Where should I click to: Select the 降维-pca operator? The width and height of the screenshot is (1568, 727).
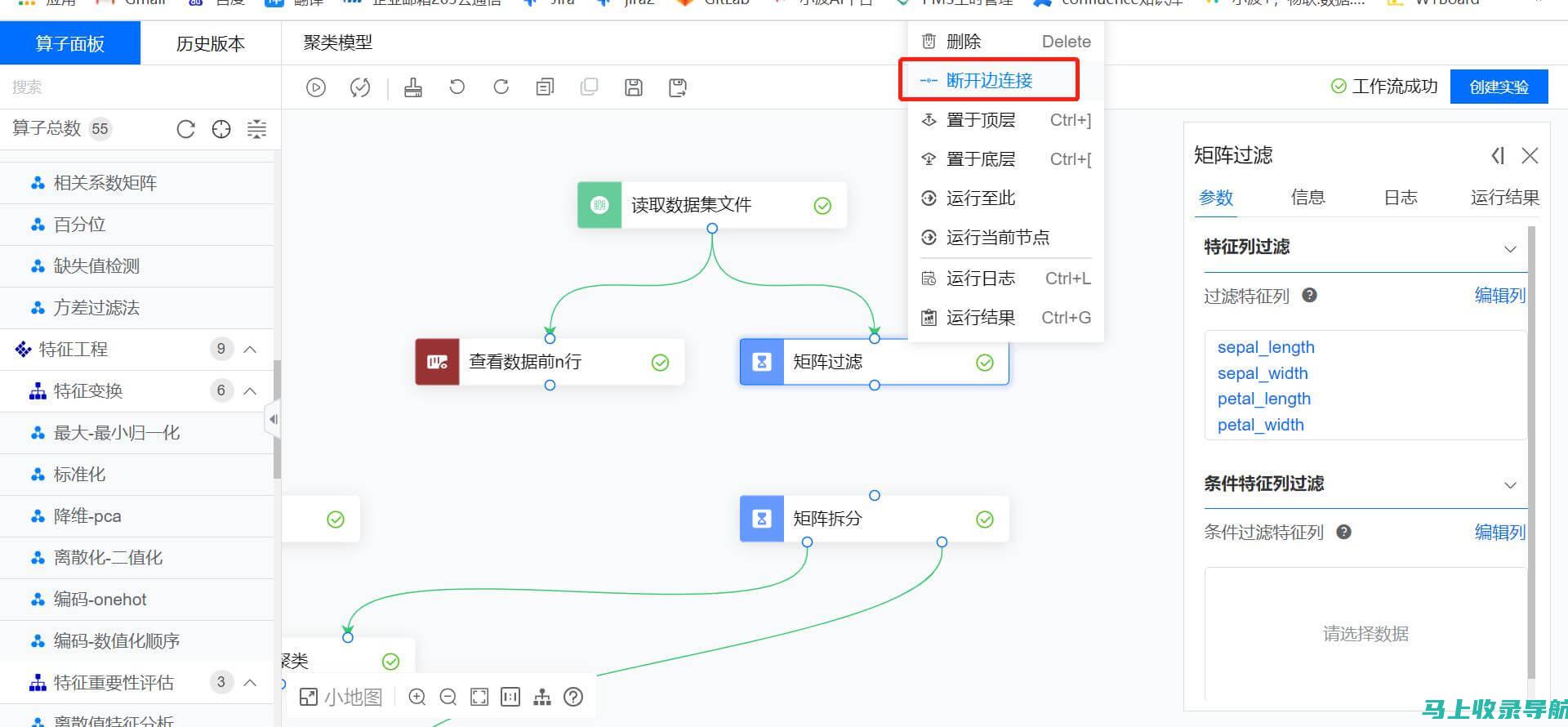[136, 516]
